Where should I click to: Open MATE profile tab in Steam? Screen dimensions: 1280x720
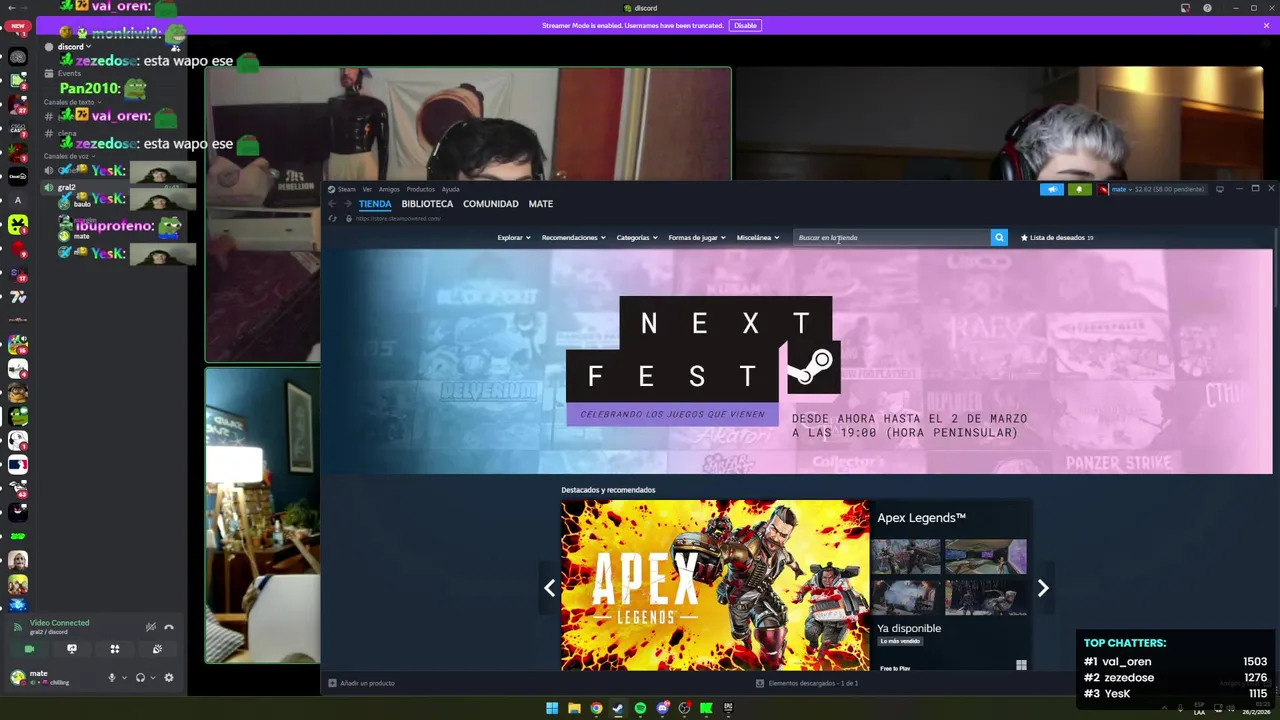541,204
